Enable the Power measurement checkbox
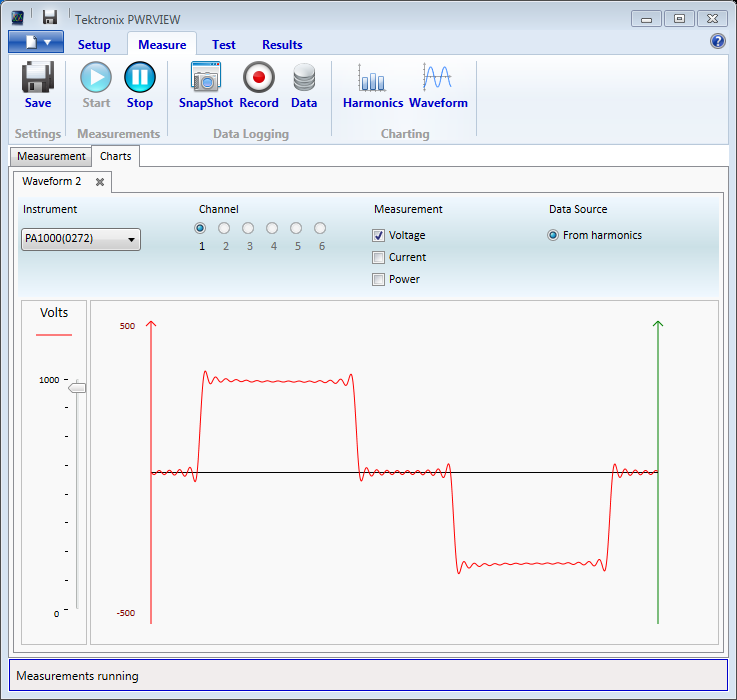Image resolution: width=737 pixels, height=700 pixels. [378, 279]
